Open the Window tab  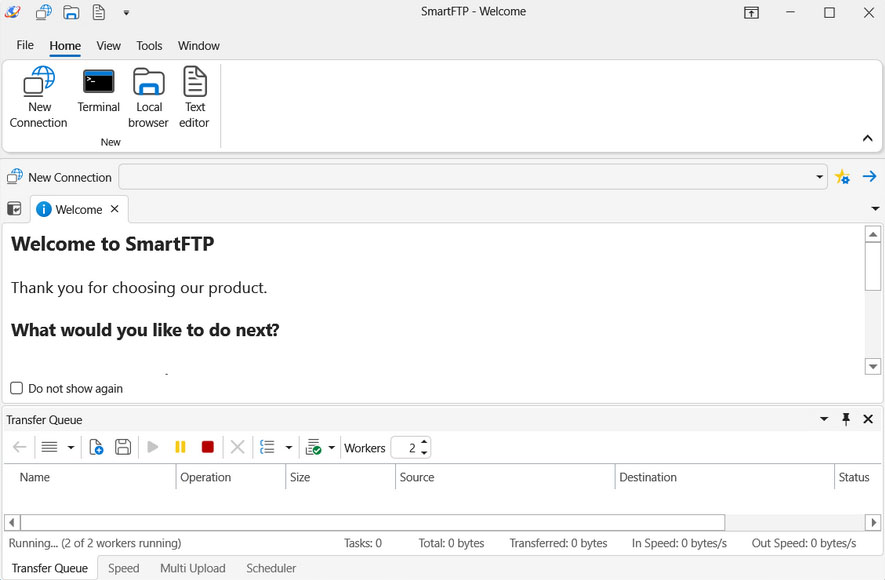(x=199, y=46)
